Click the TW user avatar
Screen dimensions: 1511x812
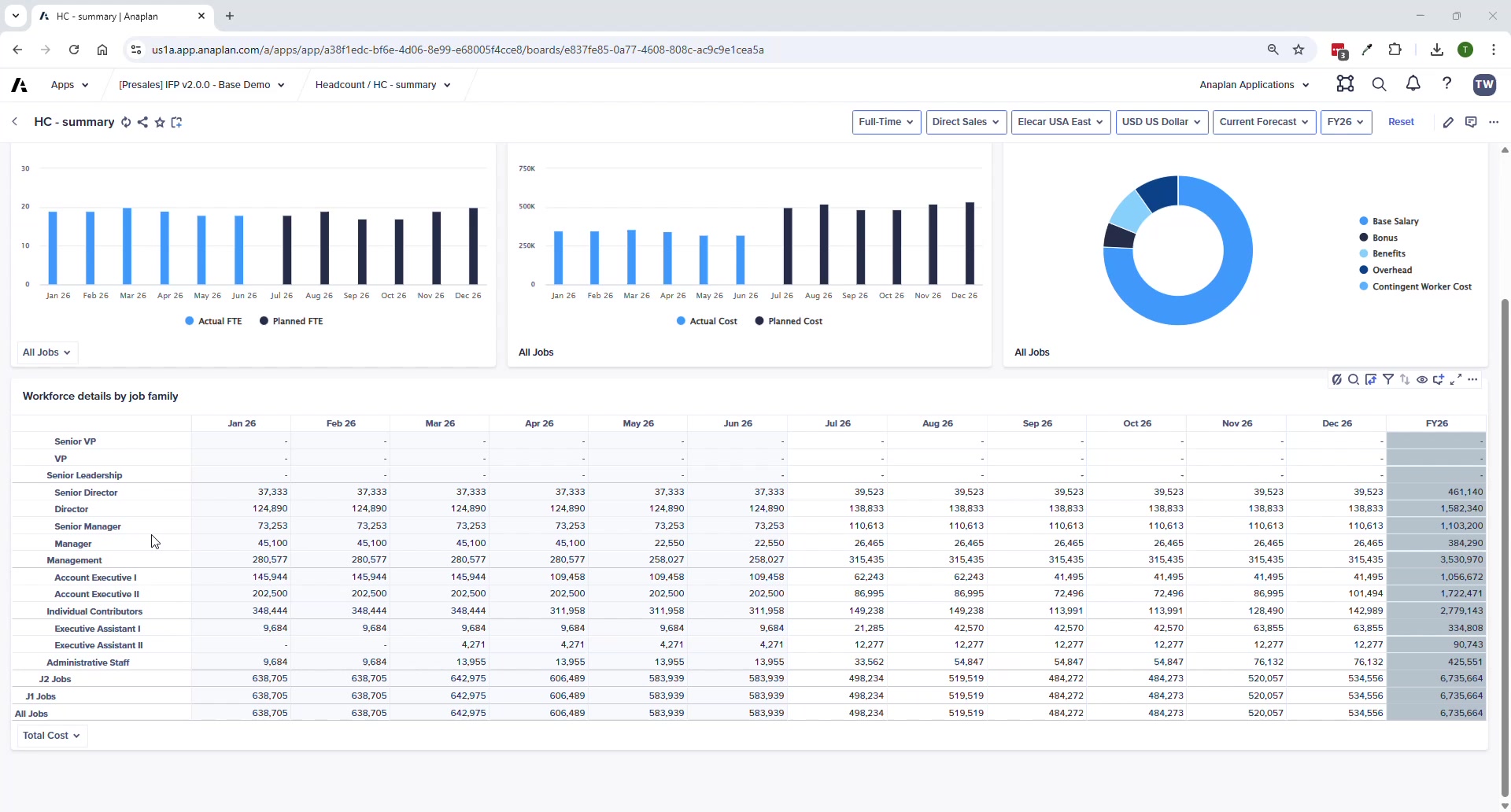coord(1485,84)
